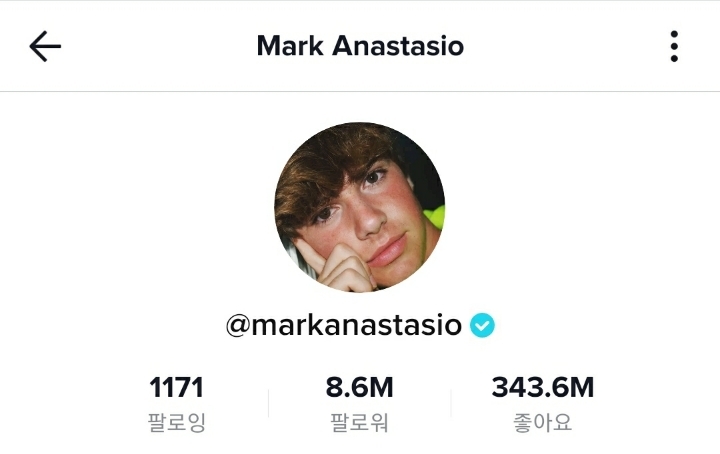Click the 좋아요 label
This screenshot has width=720, height=454.
coord(543,422)
